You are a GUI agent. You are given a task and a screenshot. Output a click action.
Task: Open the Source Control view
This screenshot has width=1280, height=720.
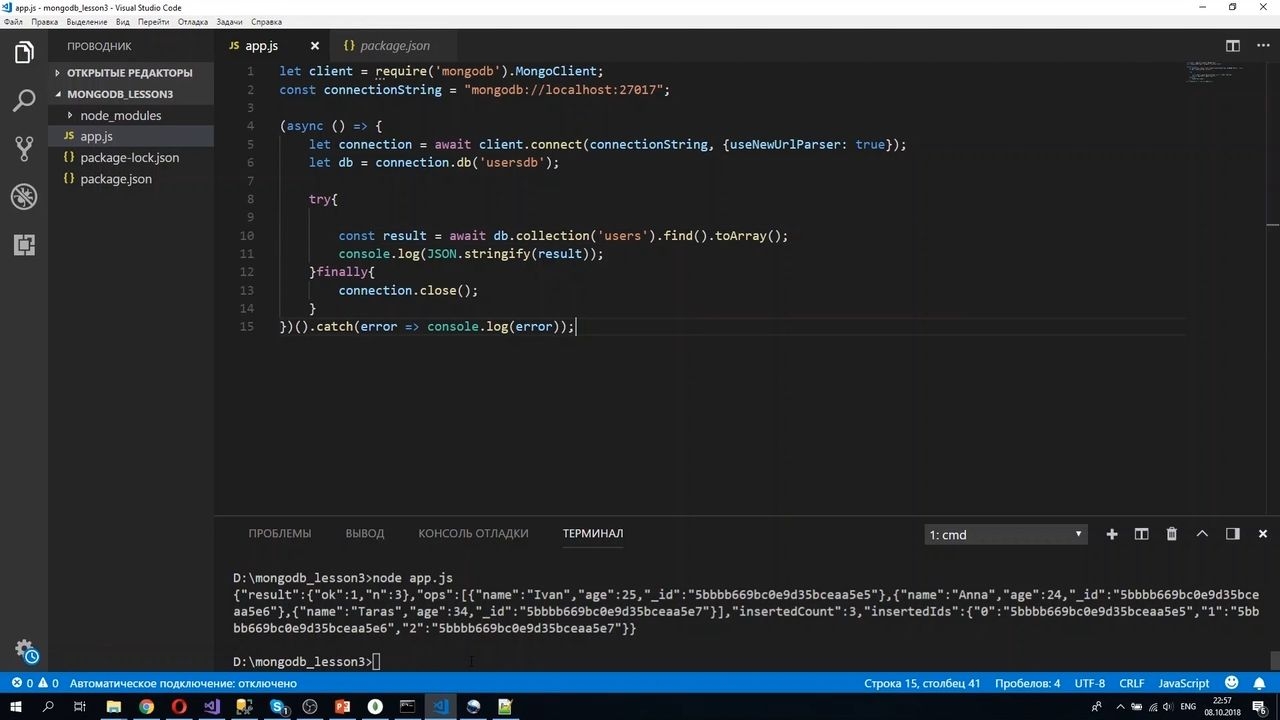pyautogui.click(x=24, y=149)
